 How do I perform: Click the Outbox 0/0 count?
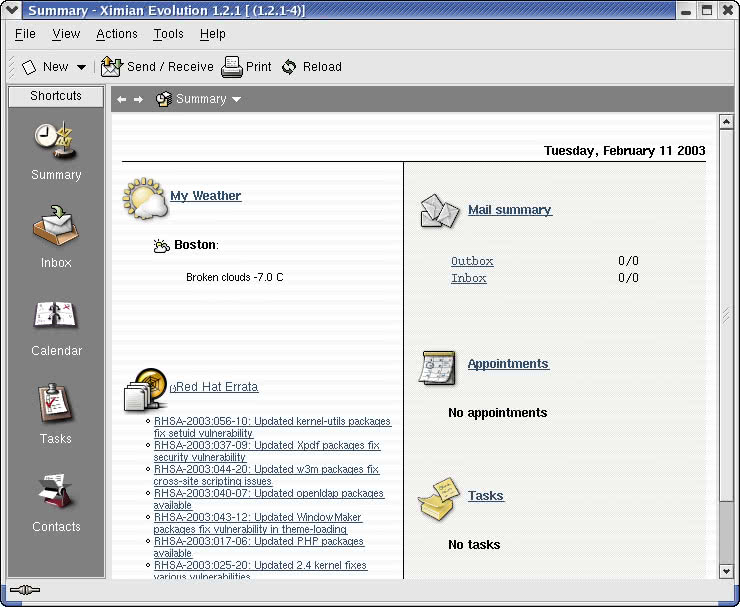click(x=628, y=261)
